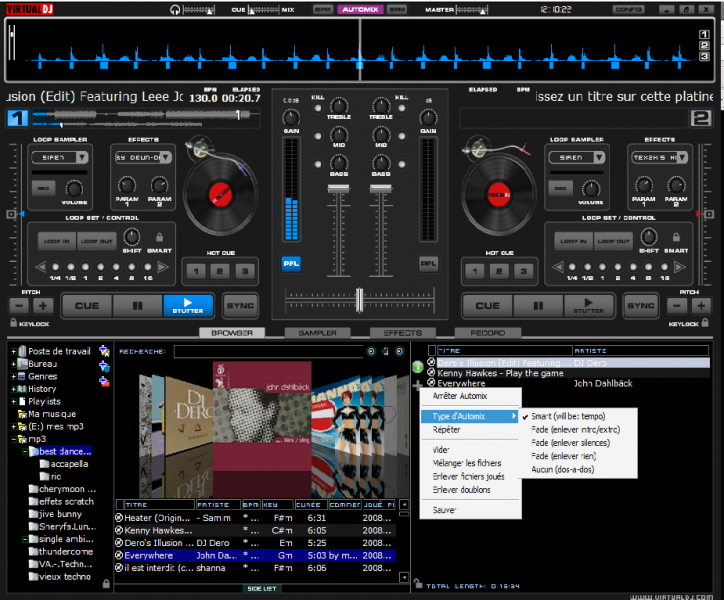Click the CUE button on the left deck

point(86,306)
